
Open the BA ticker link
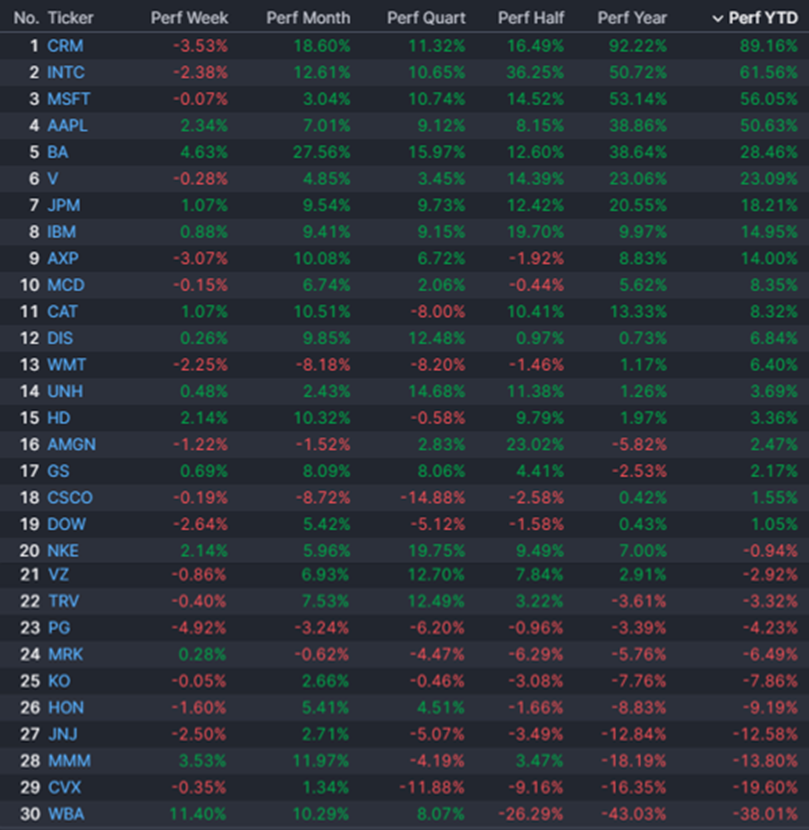point(58,152)
